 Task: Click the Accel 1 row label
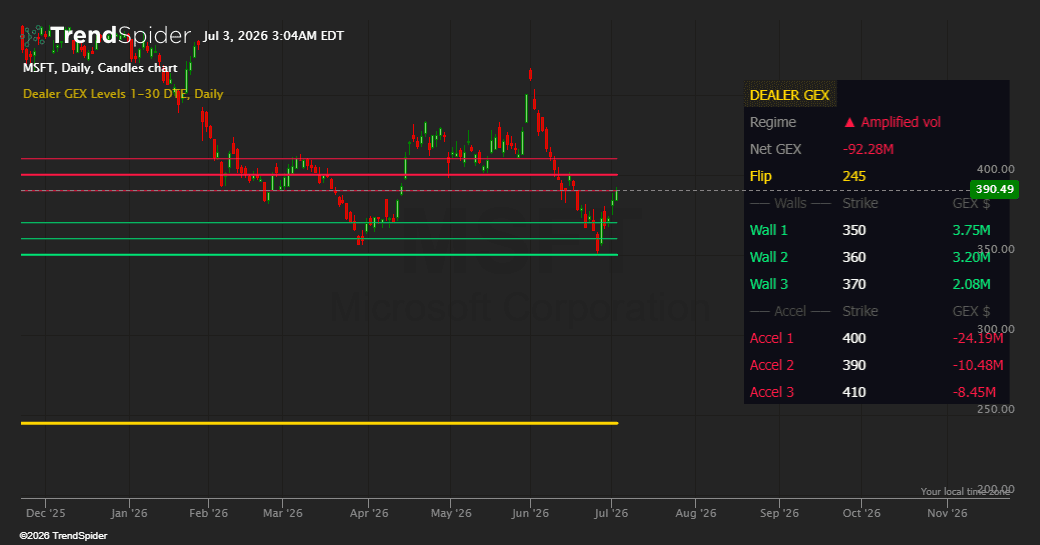[771, 338]
